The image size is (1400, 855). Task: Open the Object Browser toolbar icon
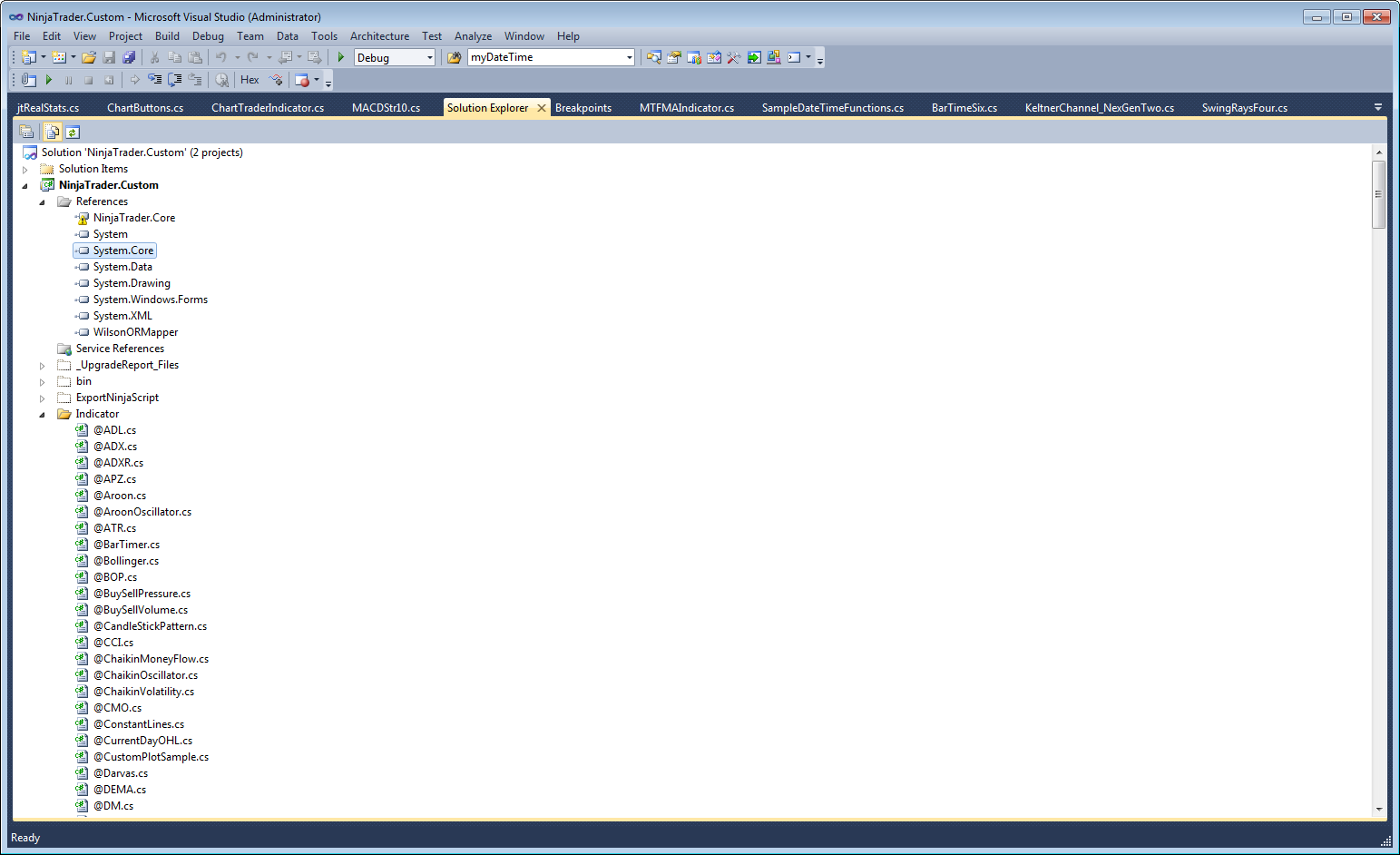(714, 57)
